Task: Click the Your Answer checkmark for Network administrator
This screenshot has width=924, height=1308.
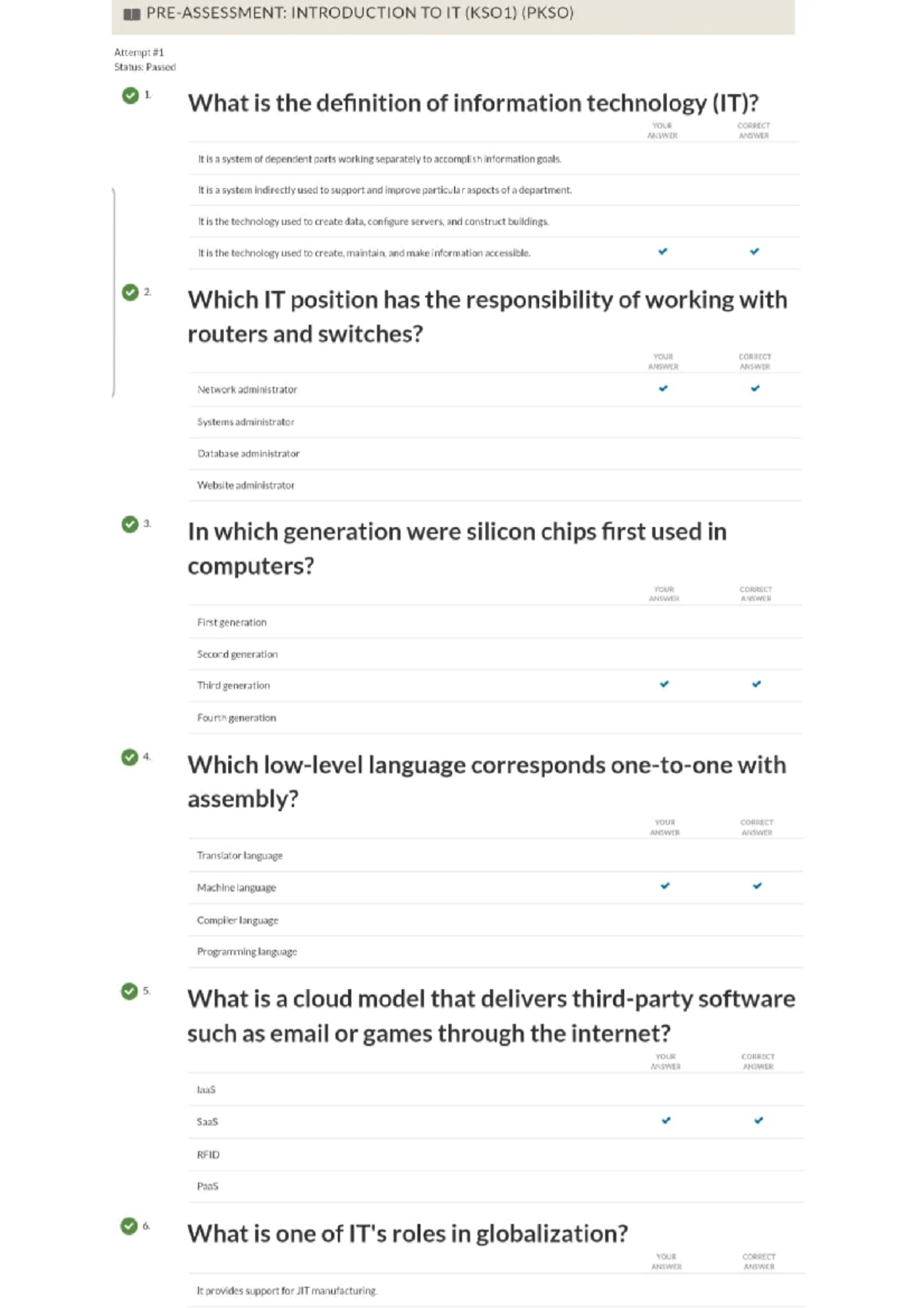Action: pos(663,388)
